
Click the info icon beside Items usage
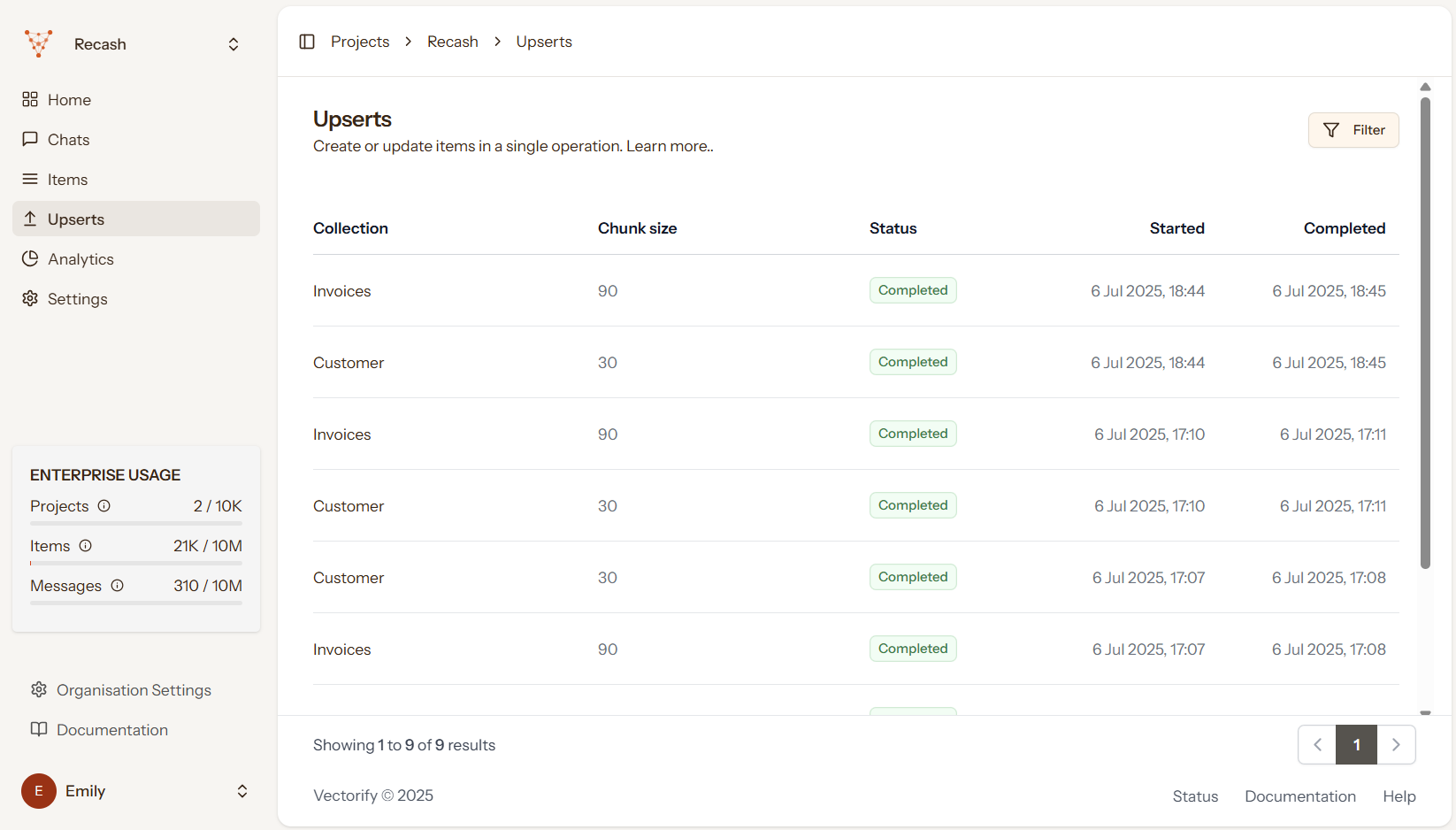click(x=86, y=546)
